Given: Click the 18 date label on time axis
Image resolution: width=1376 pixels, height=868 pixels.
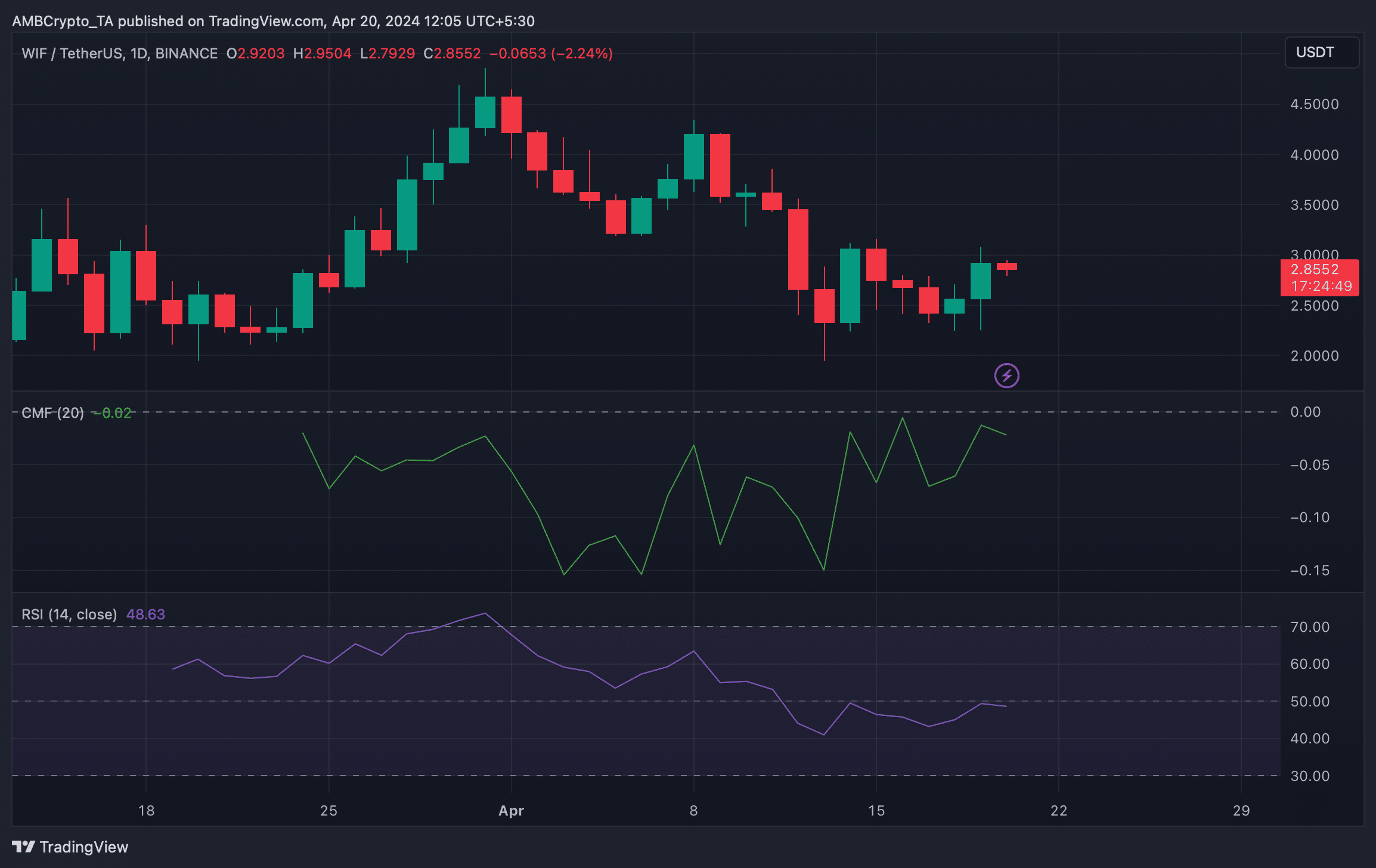Looking at the screenshot, I should click(146, 811).
